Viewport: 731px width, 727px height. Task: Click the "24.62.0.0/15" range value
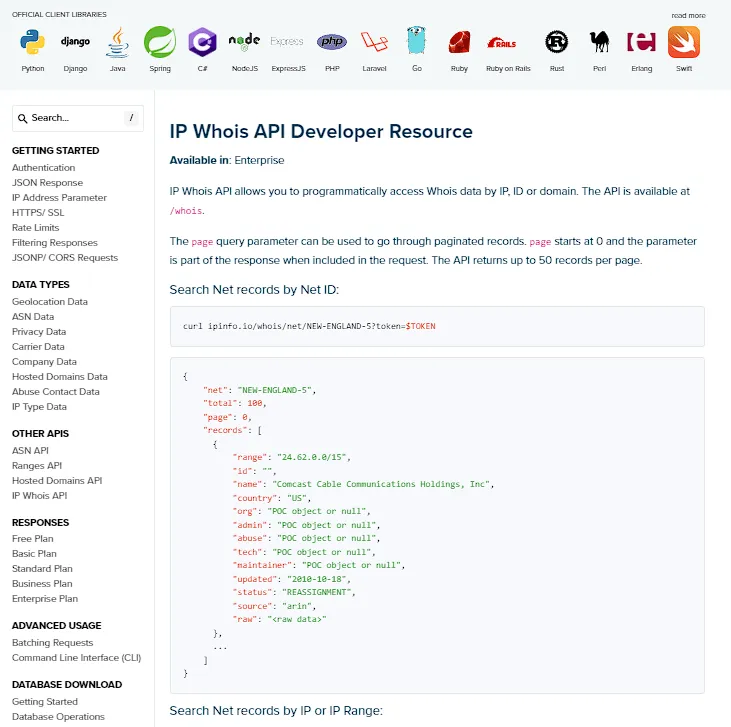(311, 457)
